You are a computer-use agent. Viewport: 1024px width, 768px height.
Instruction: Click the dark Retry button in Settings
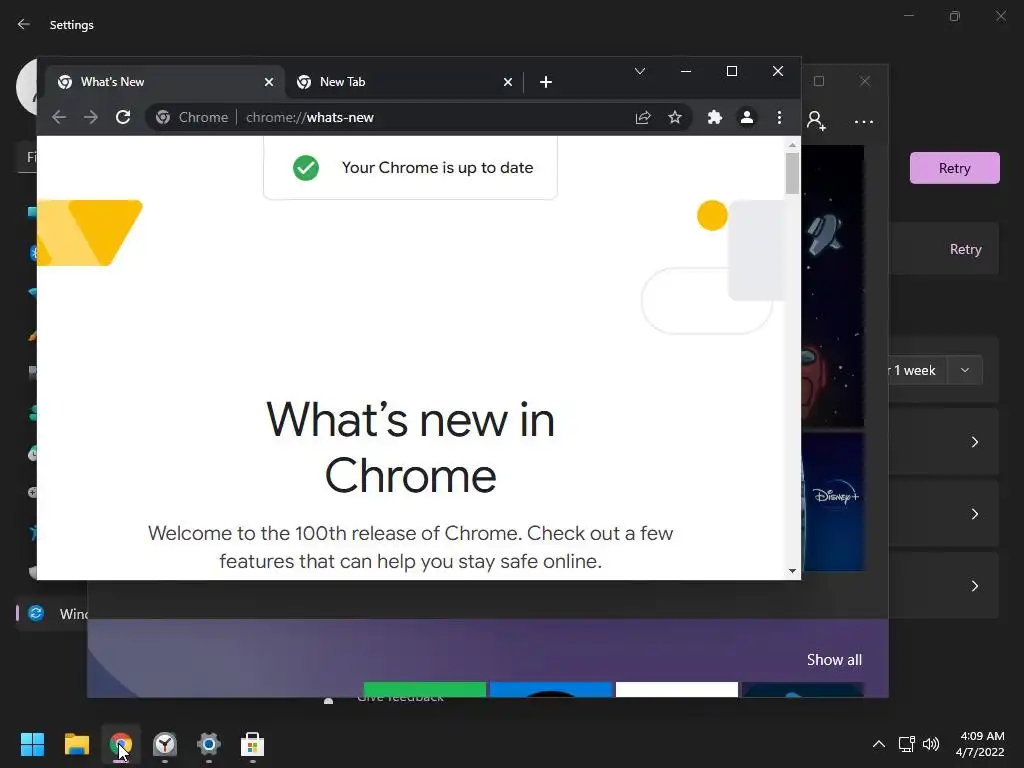coord(965,249)
